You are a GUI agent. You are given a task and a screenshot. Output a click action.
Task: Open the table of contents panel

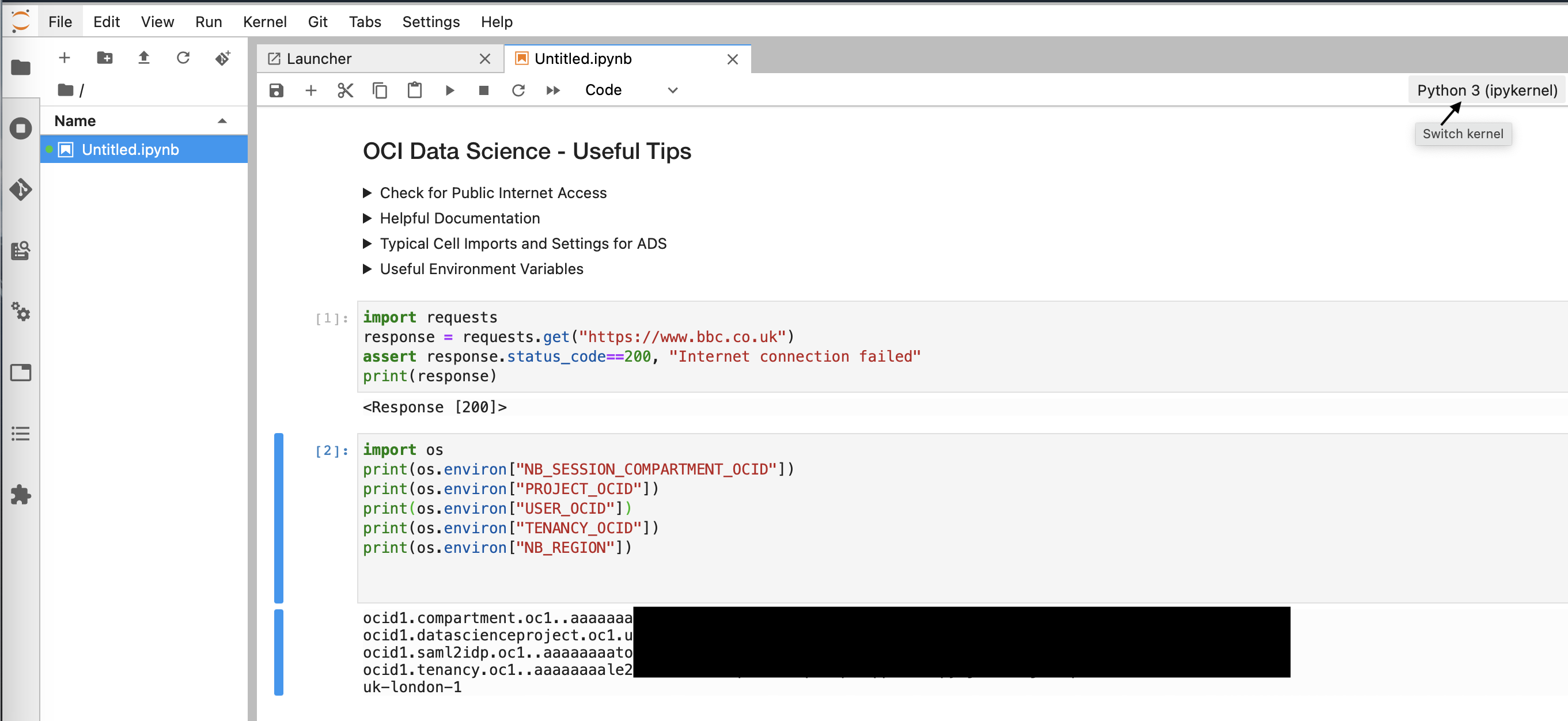click(21, 432)
